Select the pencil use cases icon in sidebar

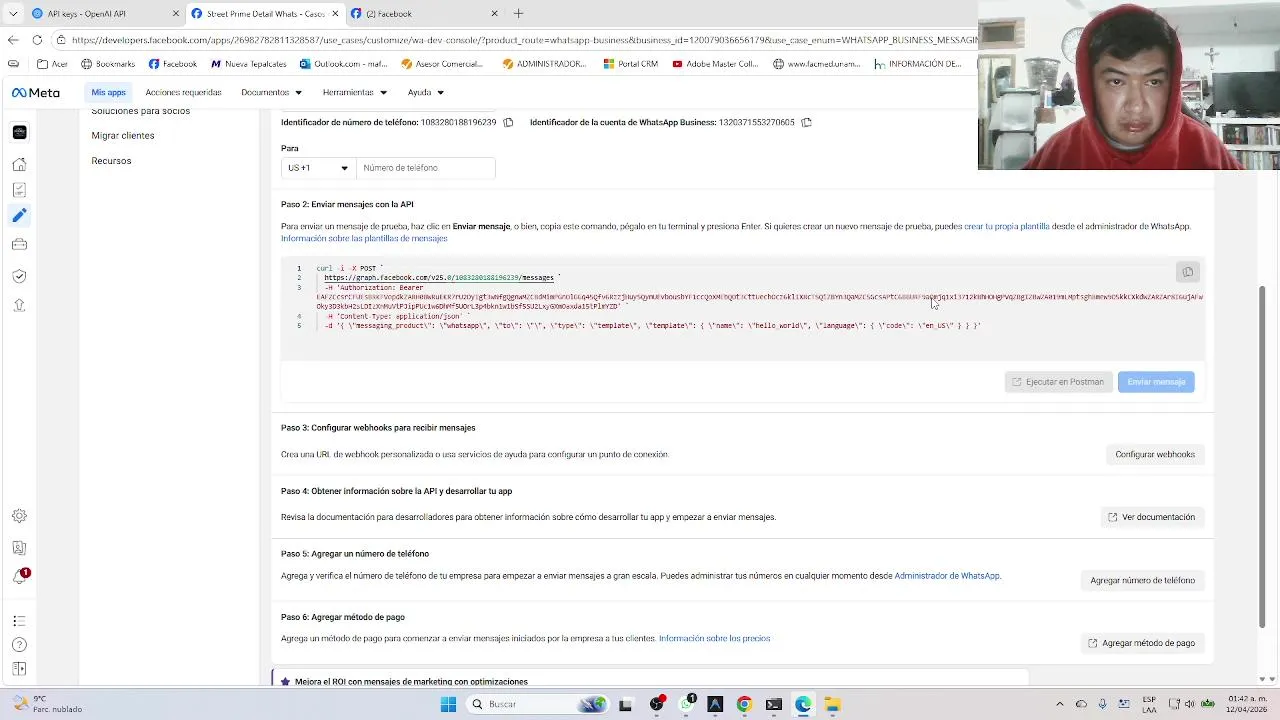(19, 215)
